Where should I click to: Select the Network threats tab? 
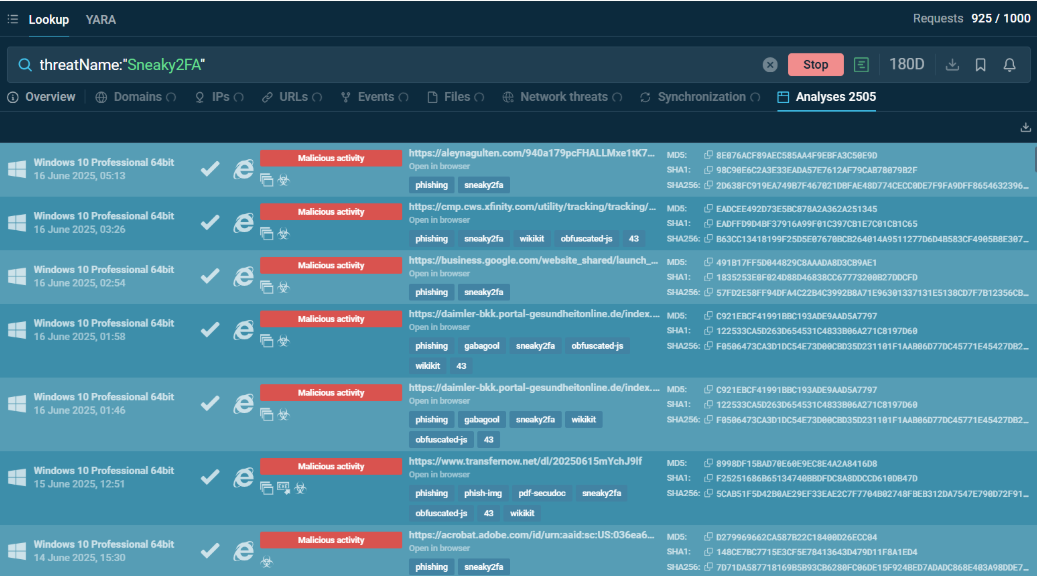pyautogui.click(x=563, y=97)
